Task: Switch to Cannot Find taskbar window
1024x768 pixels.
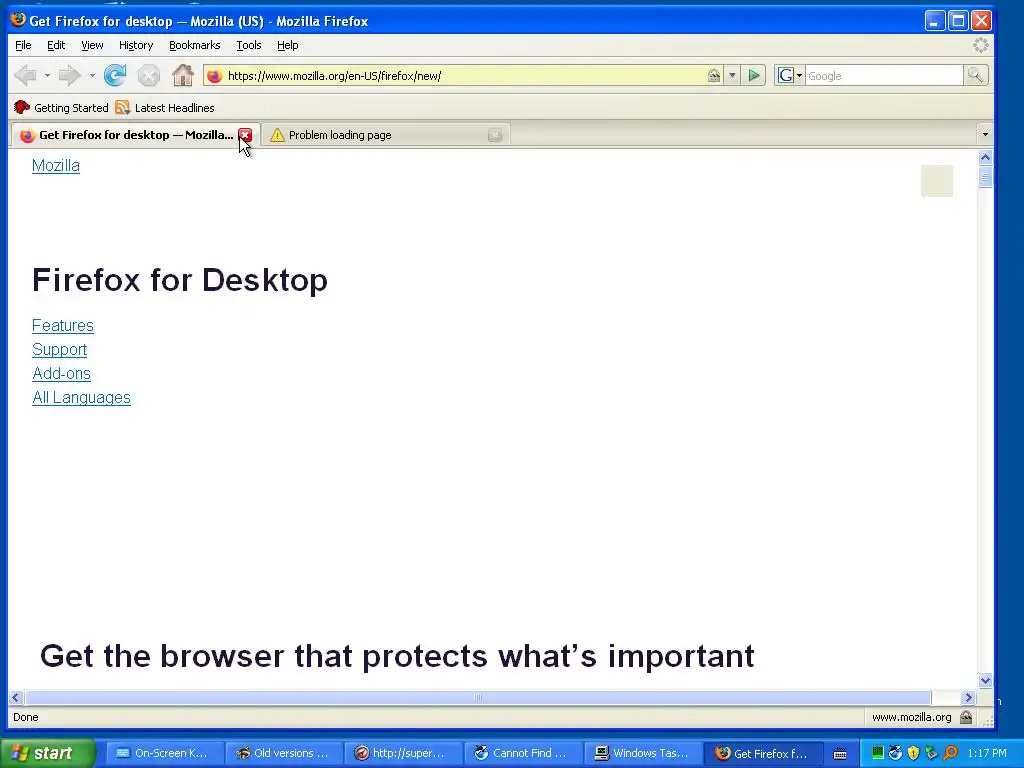Action: pos(522,753)
